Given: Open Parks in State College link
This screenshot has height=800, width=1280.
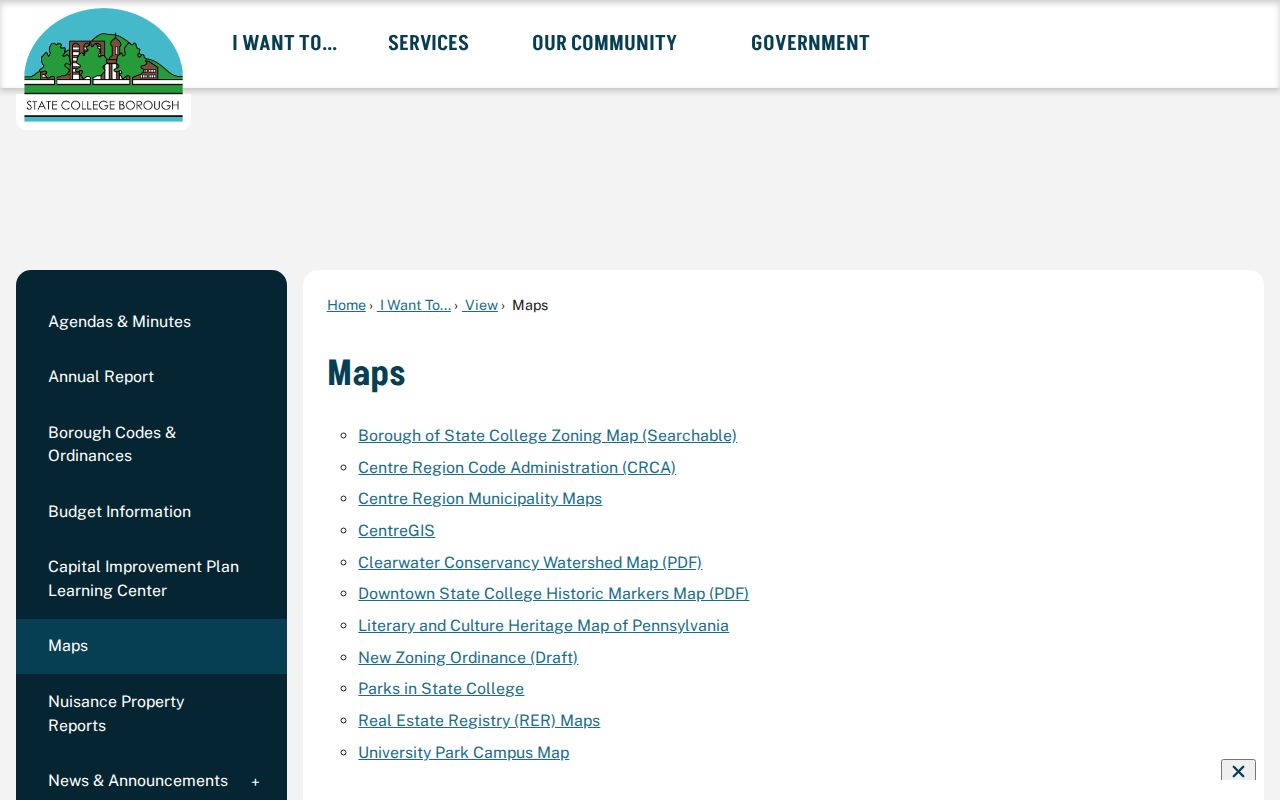Looking at the screenshot, I should (x=441, y=689).
